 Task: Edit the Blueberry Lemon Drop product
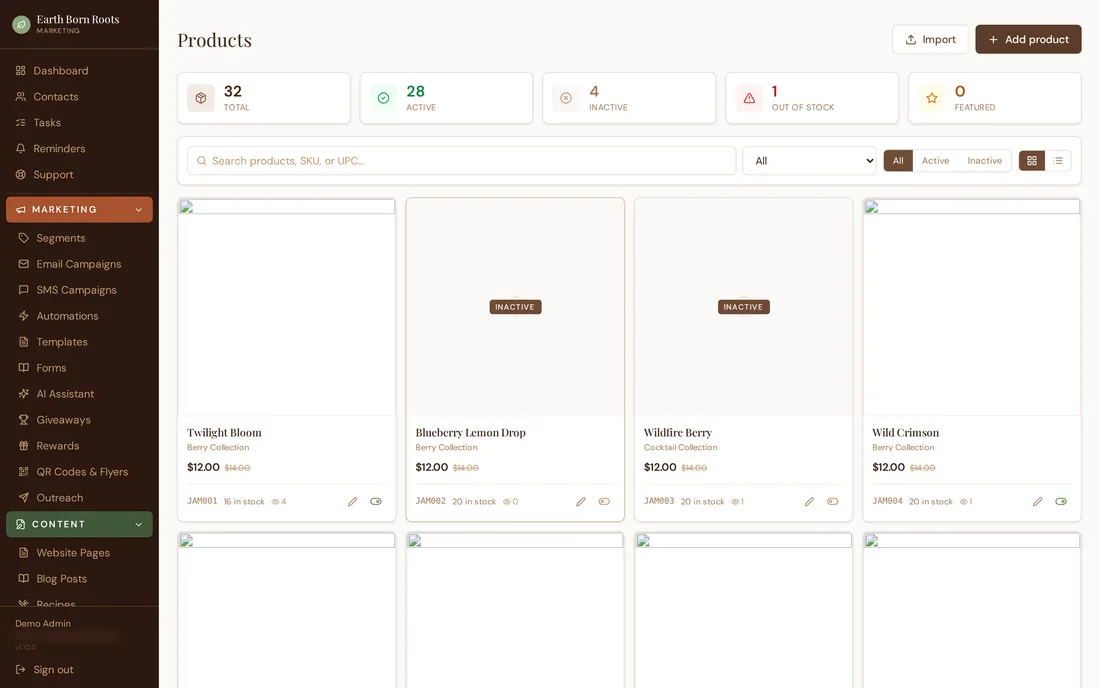pos(581,501)
